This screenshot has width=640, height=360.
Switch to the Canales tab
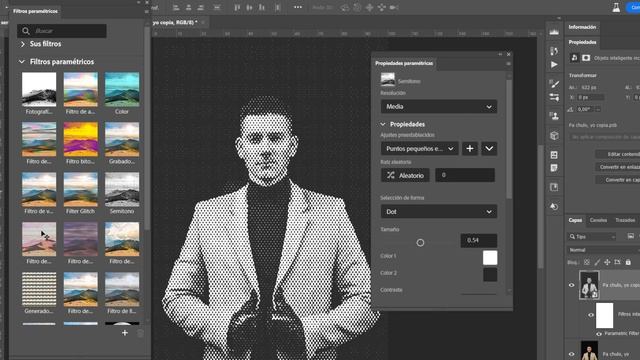pyautogui.click(x=598, y=220)
